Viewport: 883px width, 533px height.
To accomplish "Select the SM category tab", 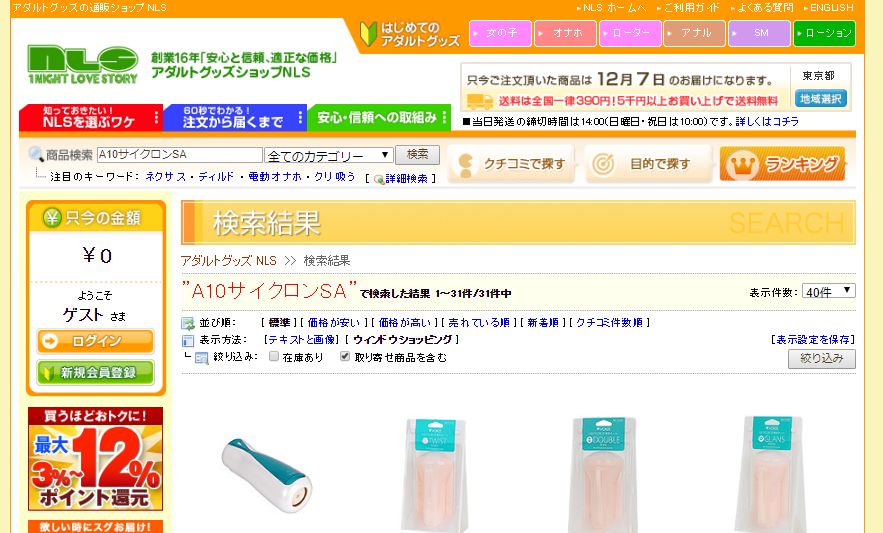I will pos(759,33).
